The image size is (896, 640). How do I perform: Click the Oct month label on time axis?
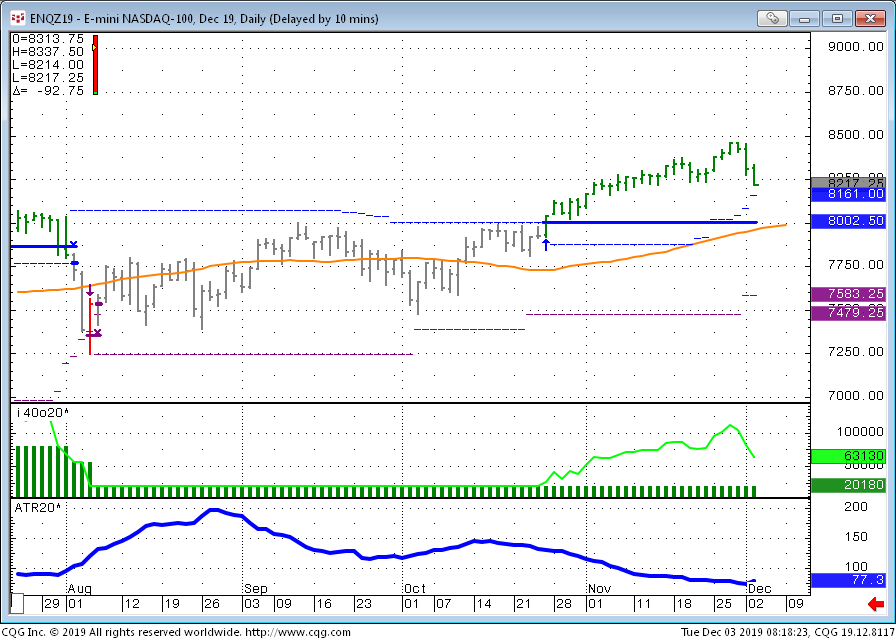click(414, 589)
